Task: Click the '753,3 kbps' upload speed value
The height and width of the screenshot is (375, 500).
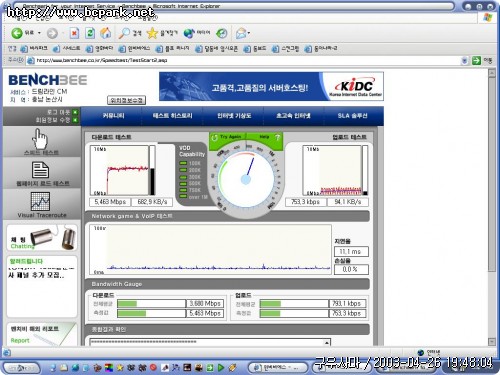Action: point(305,202)
